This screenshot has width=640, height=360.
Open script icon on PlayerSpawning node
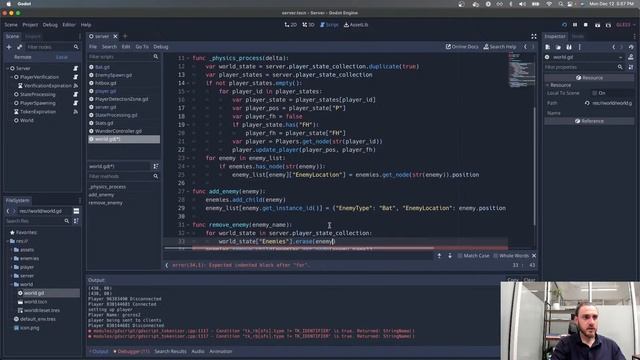[x=76, y=103]
